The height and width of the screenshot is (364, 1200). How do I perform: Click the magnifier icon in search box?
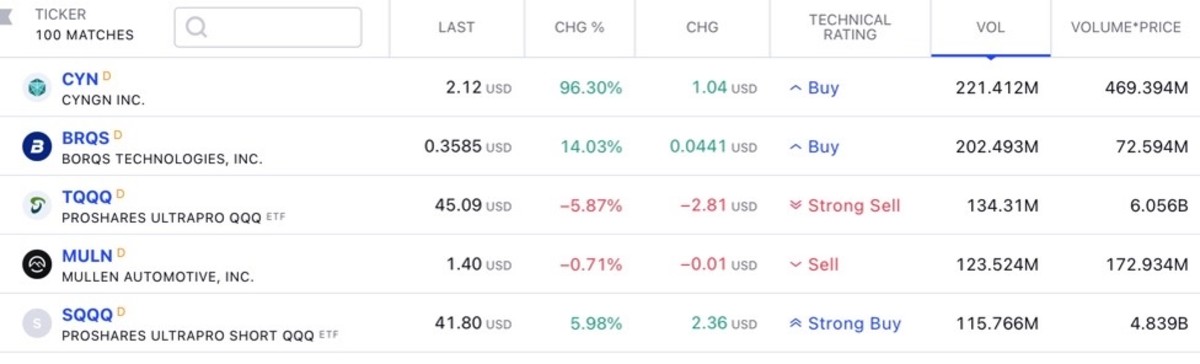[x=196, y=28]
